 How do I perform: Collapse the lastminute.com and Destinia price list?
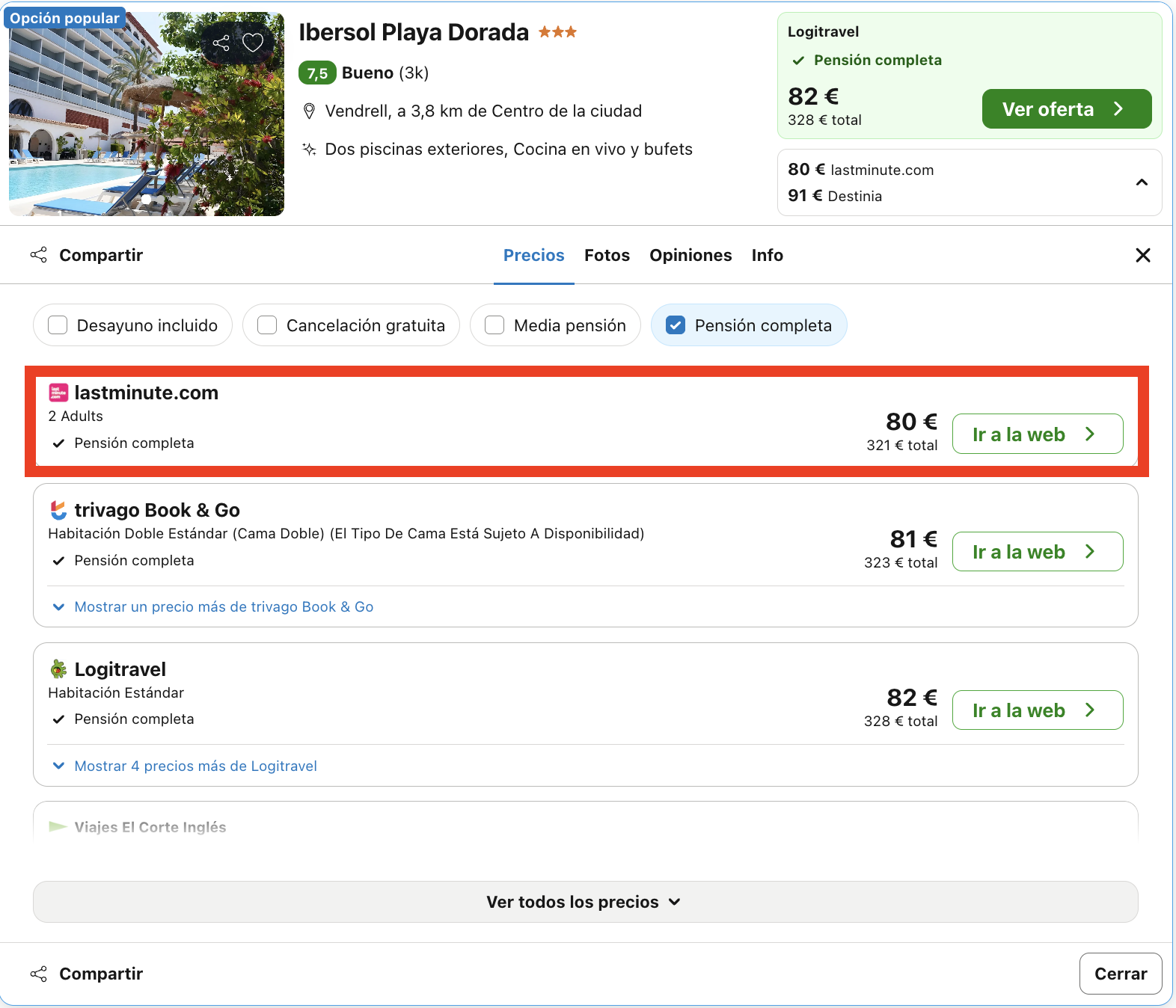[x=1142, y=182]
